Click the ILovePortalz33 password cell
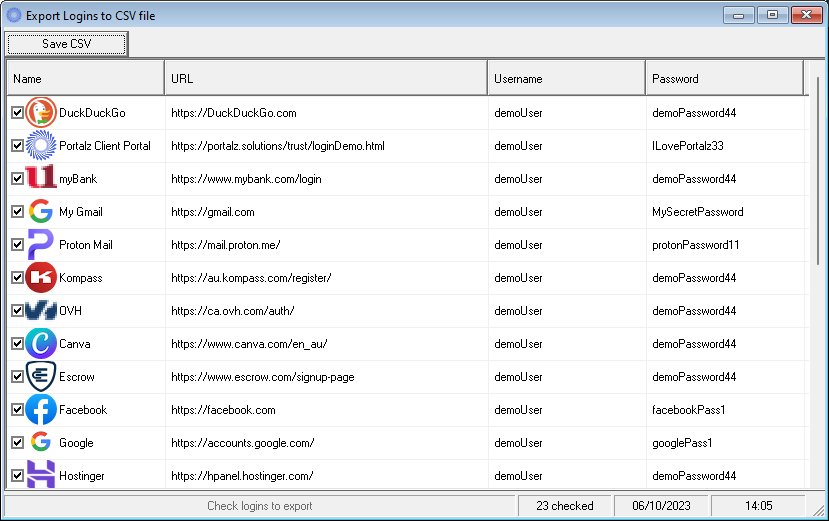The image size is (829, 521). [x=725, y=145]
